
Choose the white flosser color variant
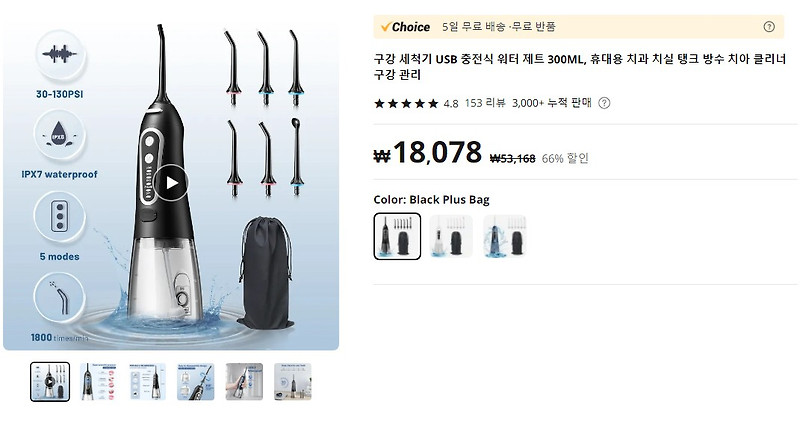[x=451, y=236]
